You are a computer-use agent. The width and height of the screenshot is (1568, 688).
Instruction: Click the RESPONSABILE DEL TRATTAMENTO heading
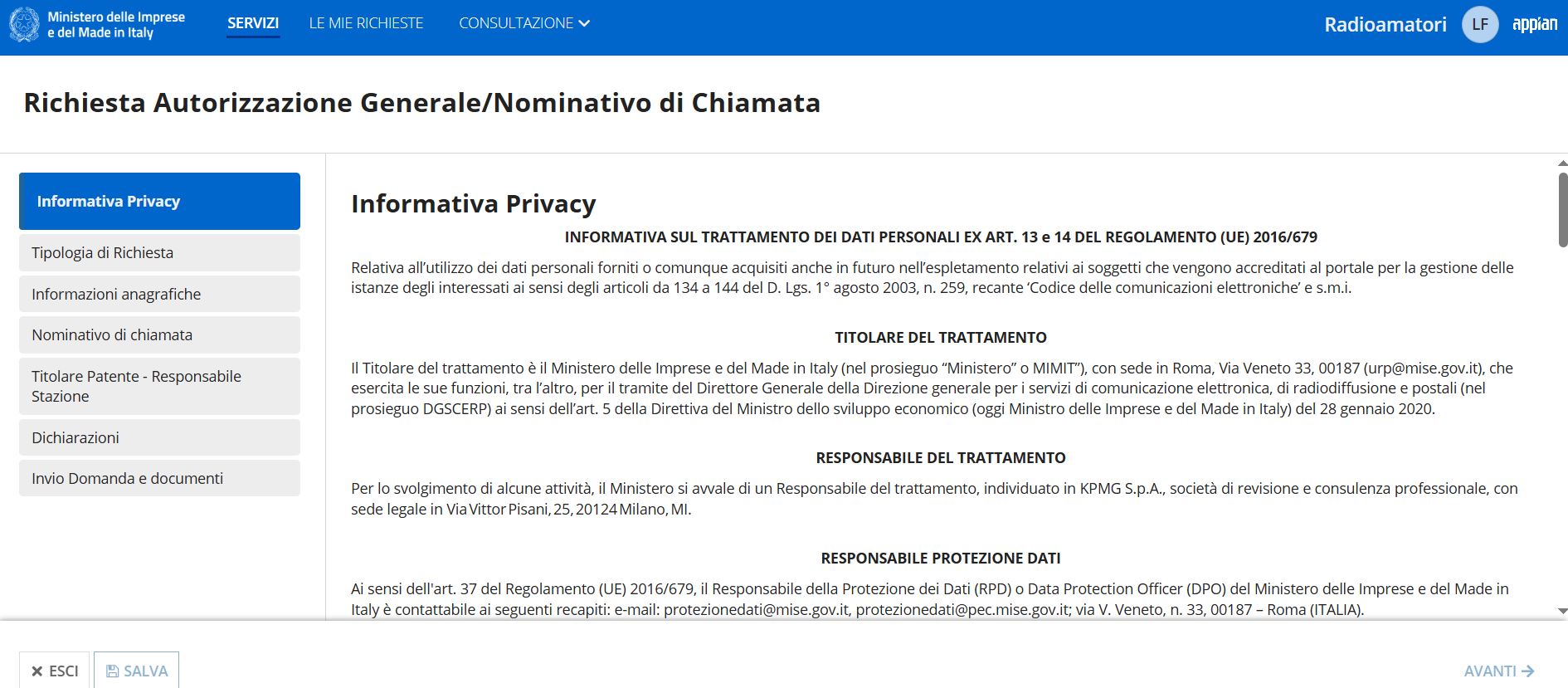941,458
